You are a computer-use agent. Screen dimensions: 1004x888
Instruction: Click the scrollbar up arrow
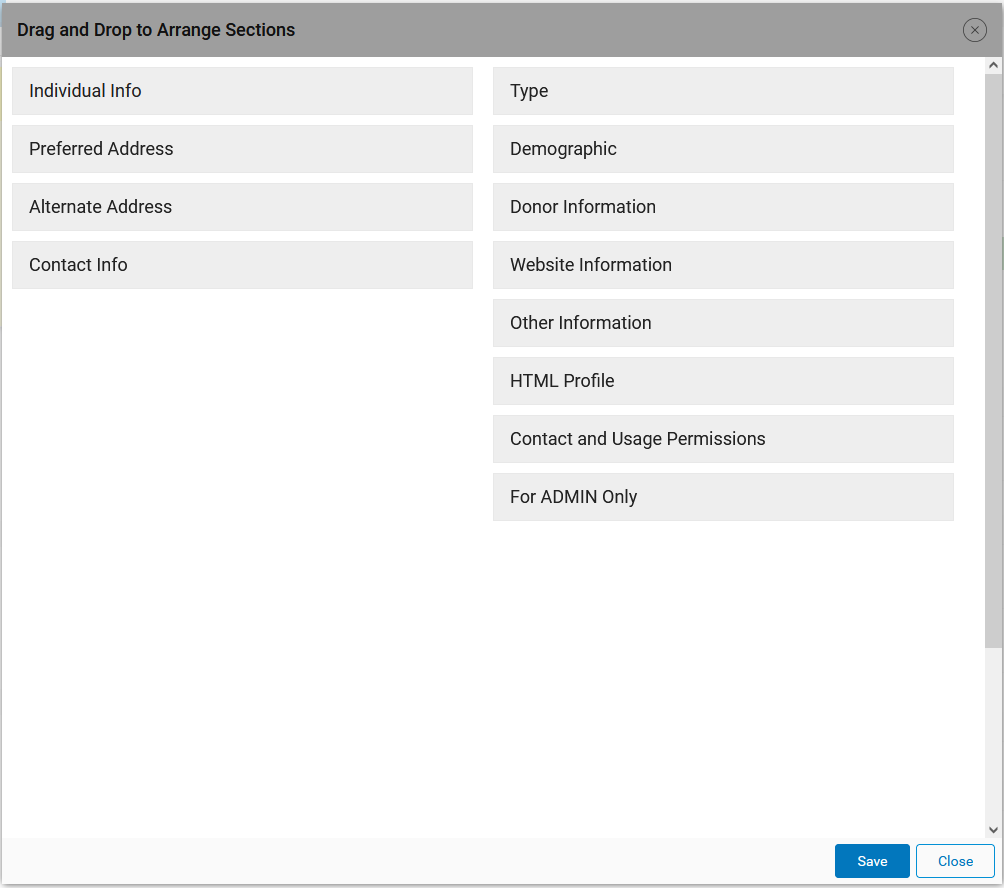click(x=993, y=65)
